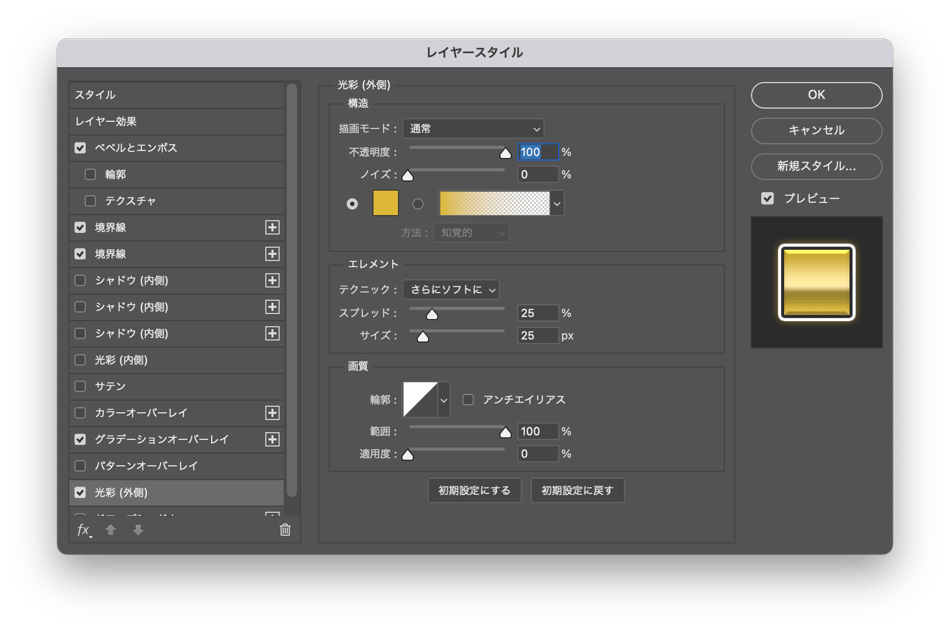This screenshot has width=950, height=630.
Task: Click the 新規スタイル... button
Action: pyautogui.click(x=816, y=166)
